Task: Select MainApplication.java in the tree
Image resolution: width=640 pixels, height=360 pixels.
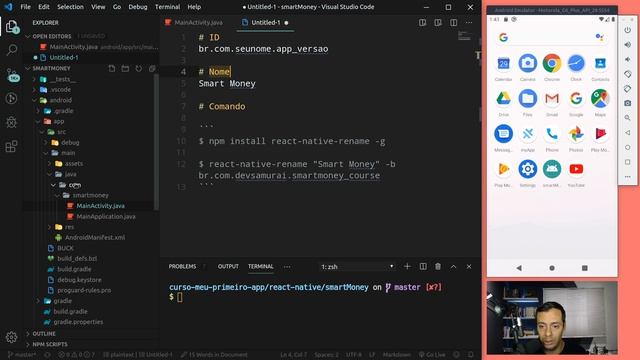Action: click(x=106, y=216)
